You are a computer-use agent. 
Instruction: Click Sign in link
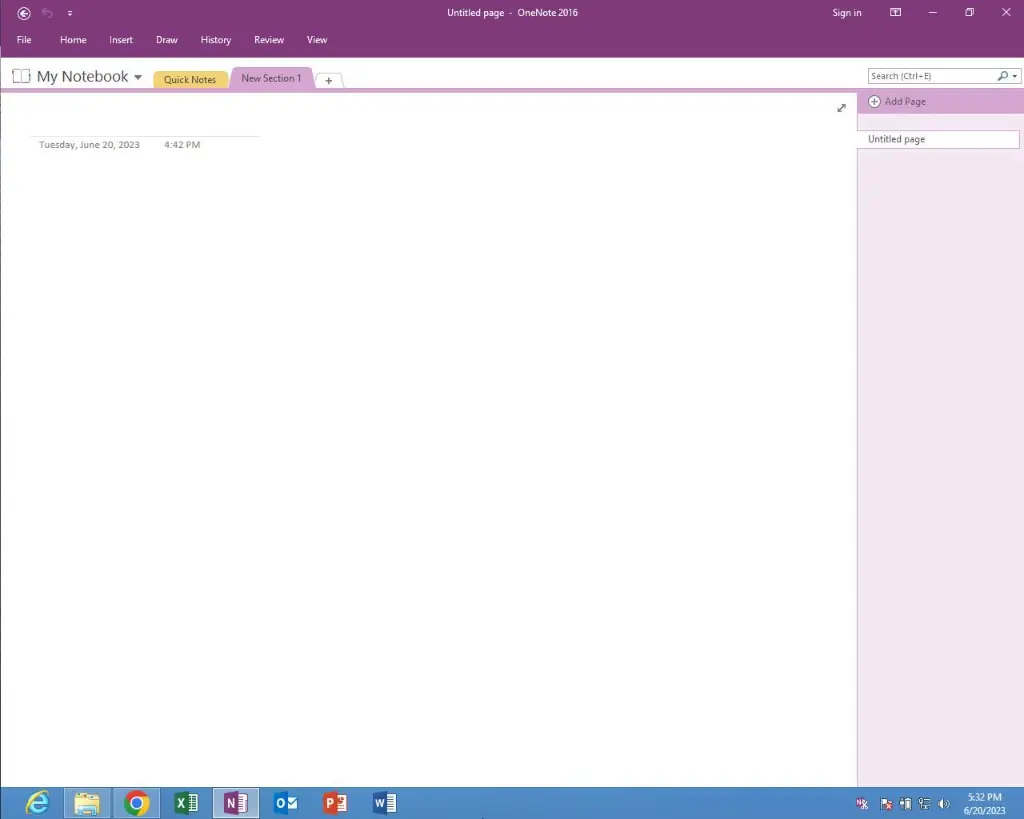coord(846,13)
